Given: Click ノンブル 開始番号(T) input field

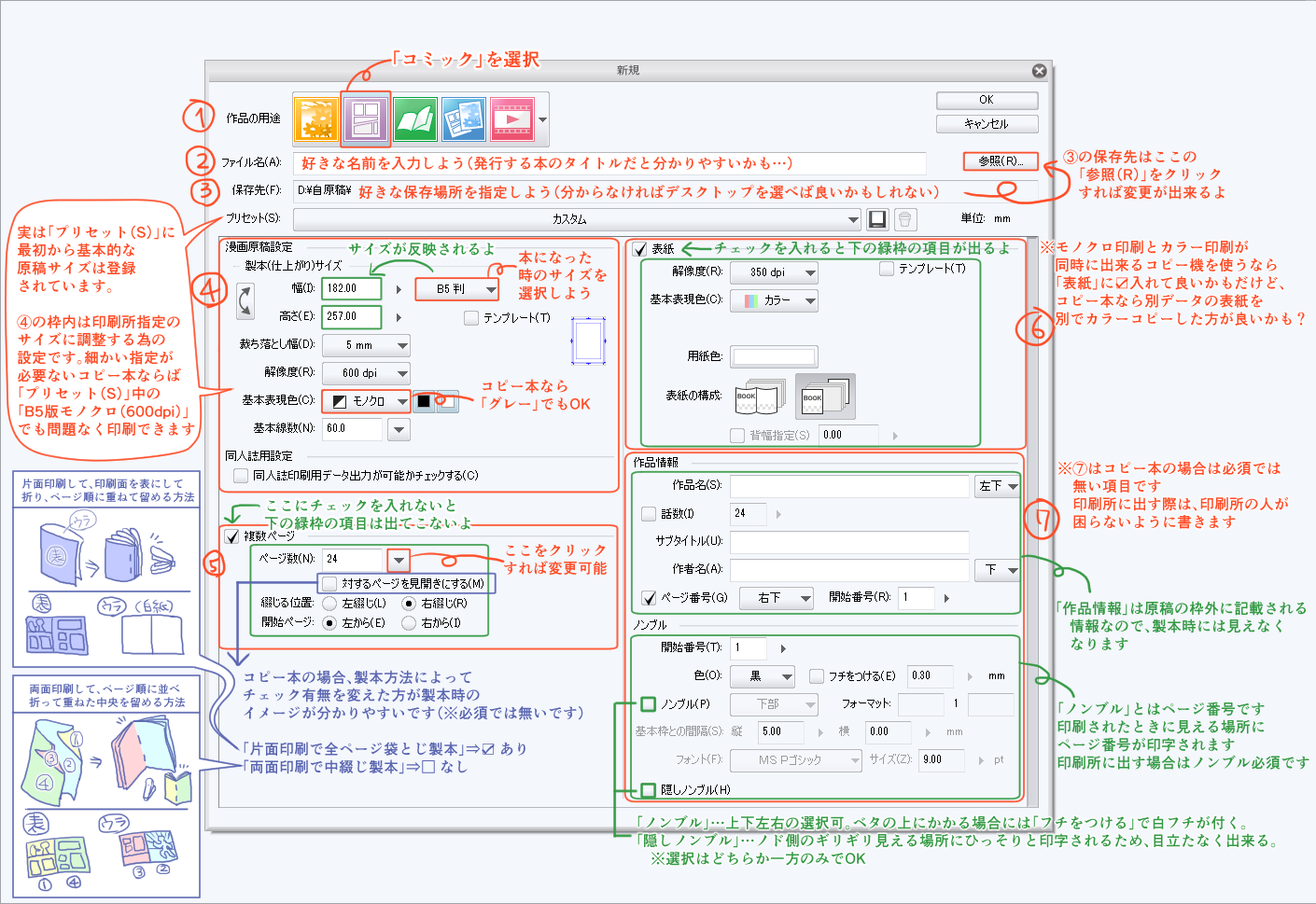Looking at the screenshot, I should tap(749, 648).
